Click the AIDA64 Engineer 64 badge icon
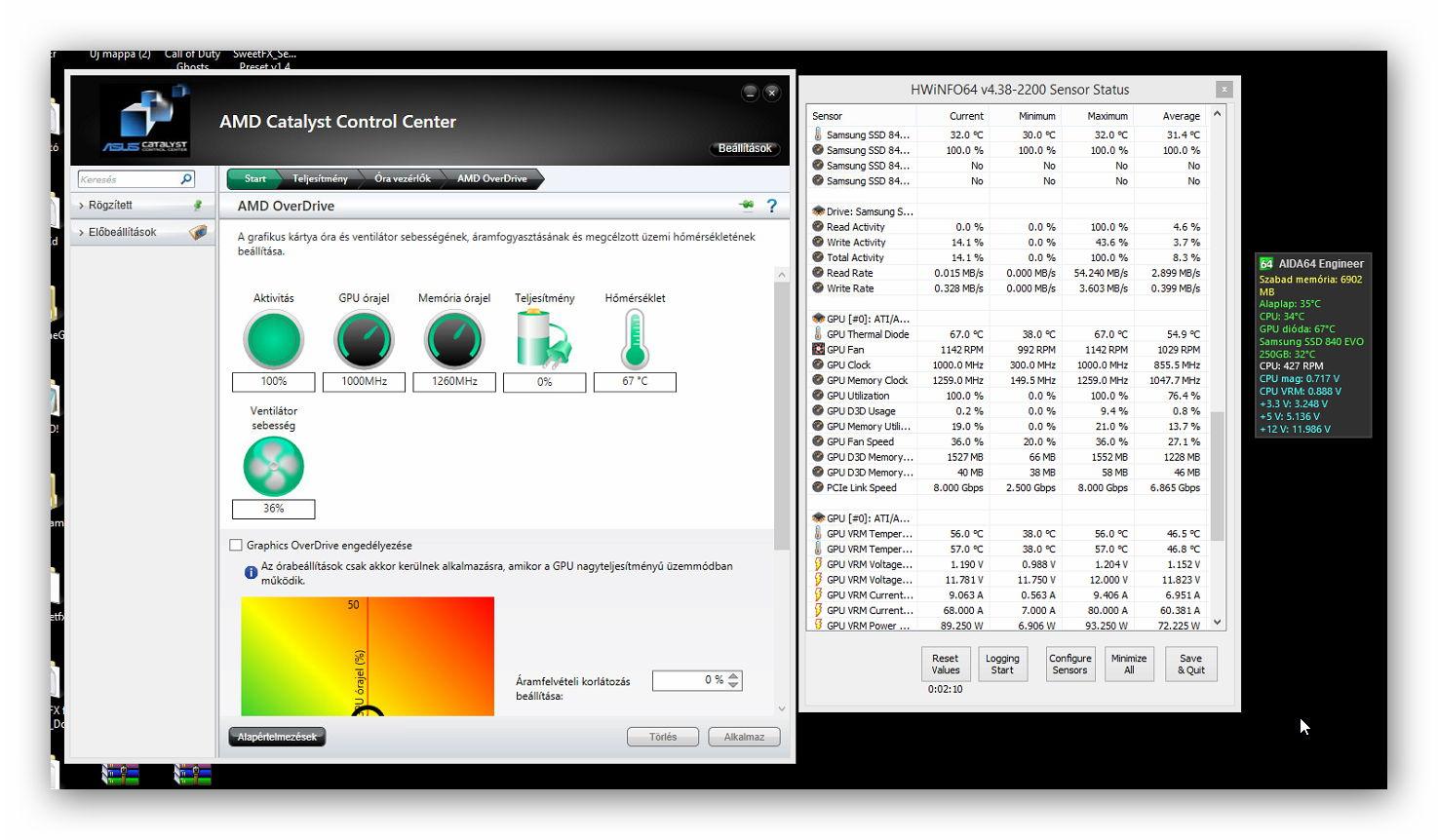1438x840 pixels. [x=1266, y=263]
